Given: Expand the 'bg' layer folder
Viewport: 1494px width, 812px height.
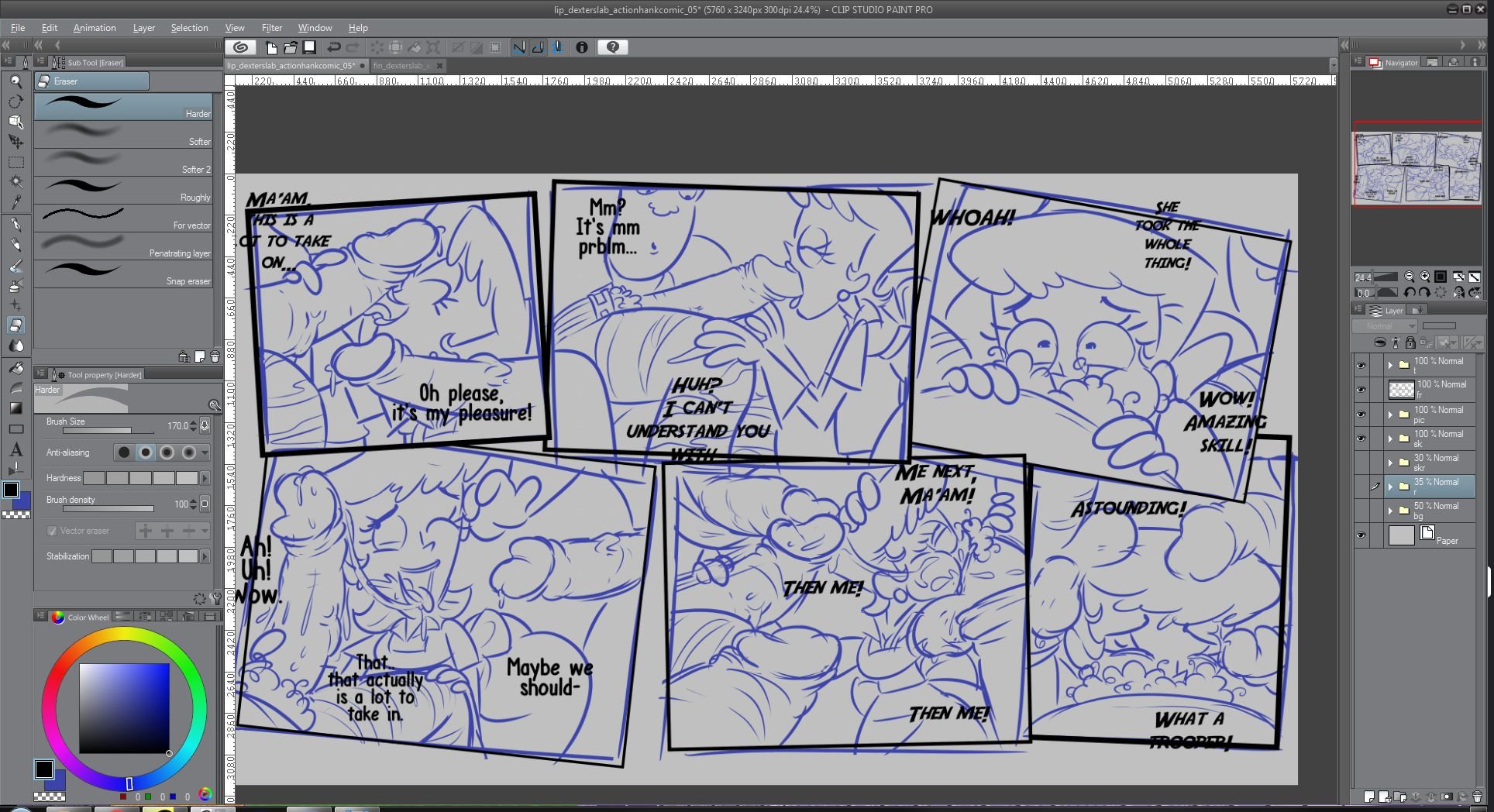Looking at the screenshot, I should [x=1390, y=511].
